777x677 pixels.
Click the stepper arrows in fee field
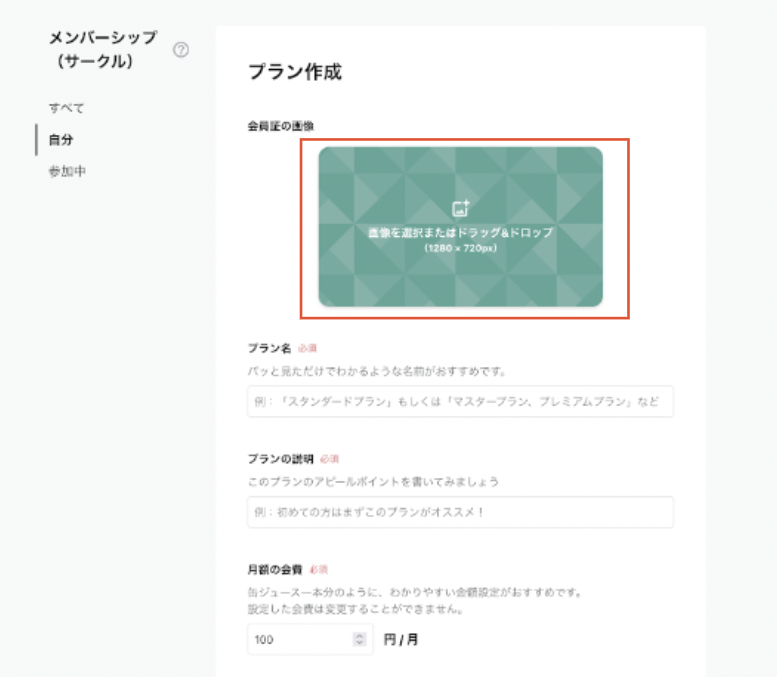[359, 639]
